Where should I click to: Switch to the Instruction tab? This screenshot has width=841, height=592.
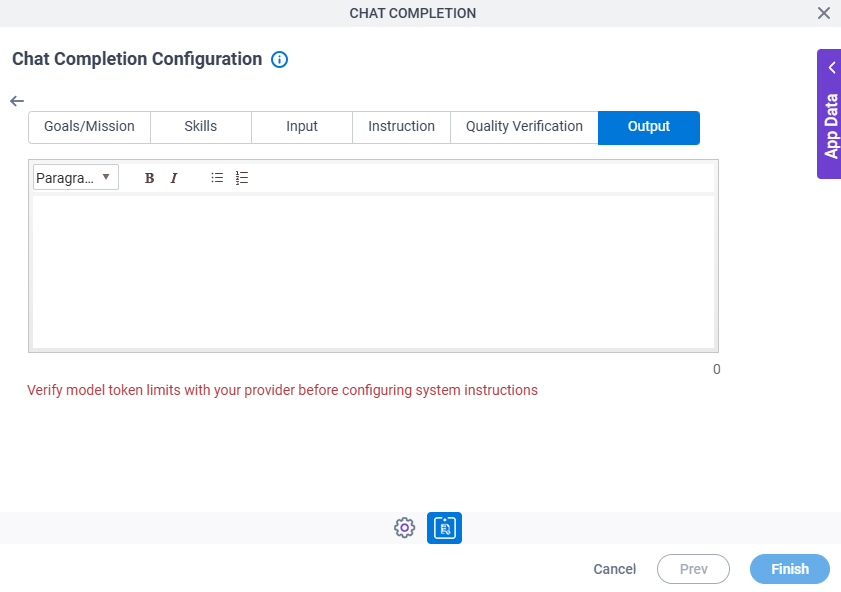tap(401, 127)
